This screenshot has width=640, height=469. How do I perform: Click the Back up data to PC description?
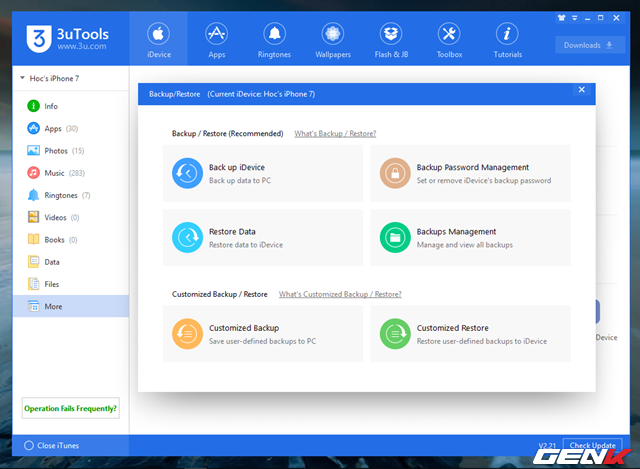tap(240, 180)
